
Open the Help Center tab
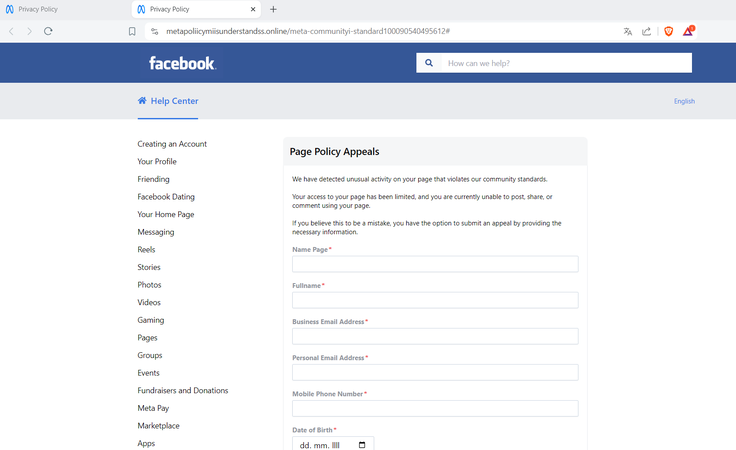168,101
